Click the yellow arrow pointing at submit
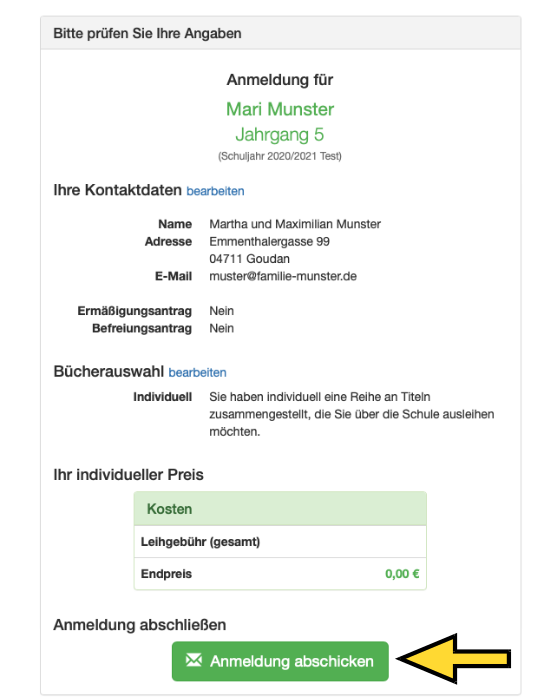 [x=453, y=659]
